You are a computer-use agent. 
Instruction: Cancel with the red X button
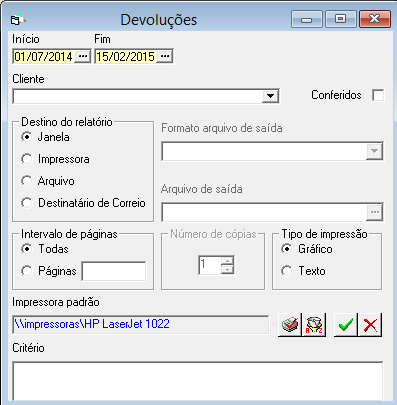tap(370, 324)
